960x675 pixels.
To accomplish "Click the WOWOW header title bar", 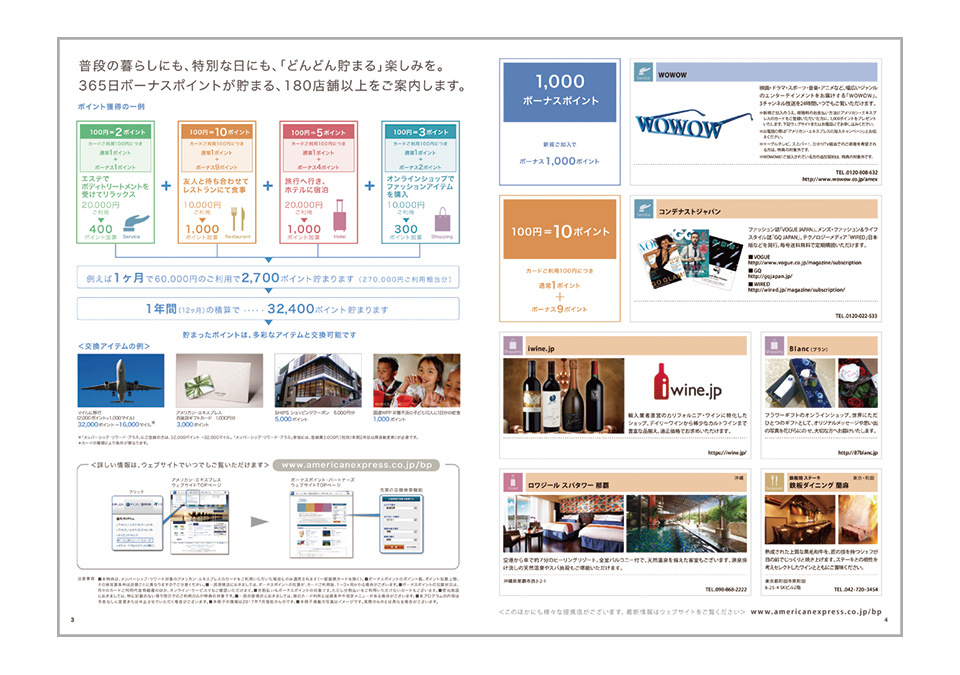I will [766, 72].
